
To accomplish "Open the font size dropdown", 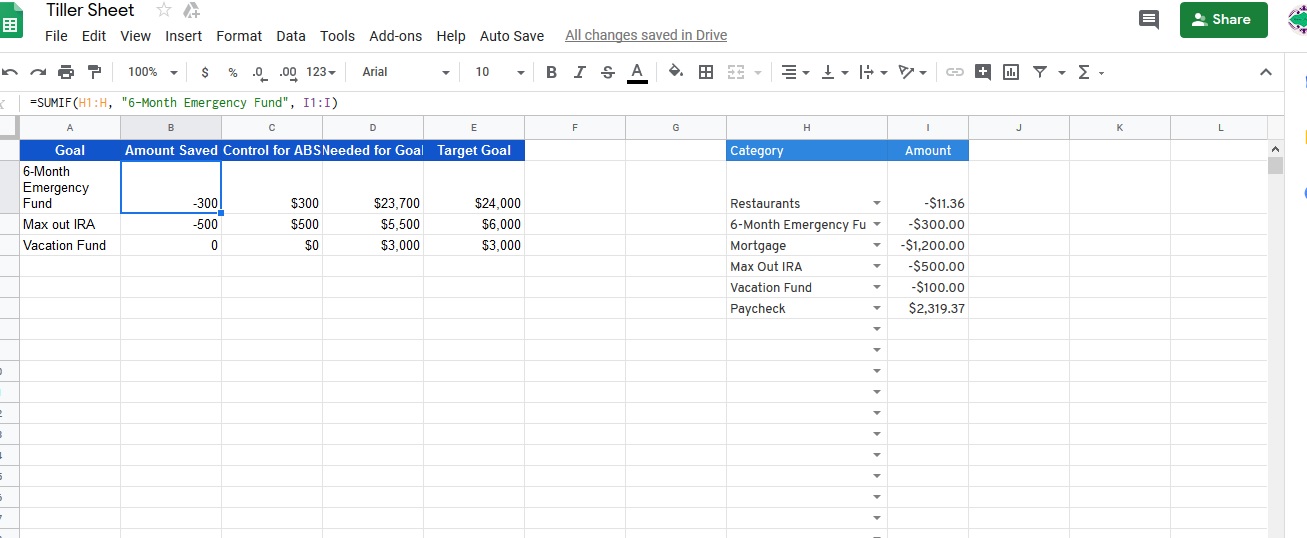I will 498,72.
